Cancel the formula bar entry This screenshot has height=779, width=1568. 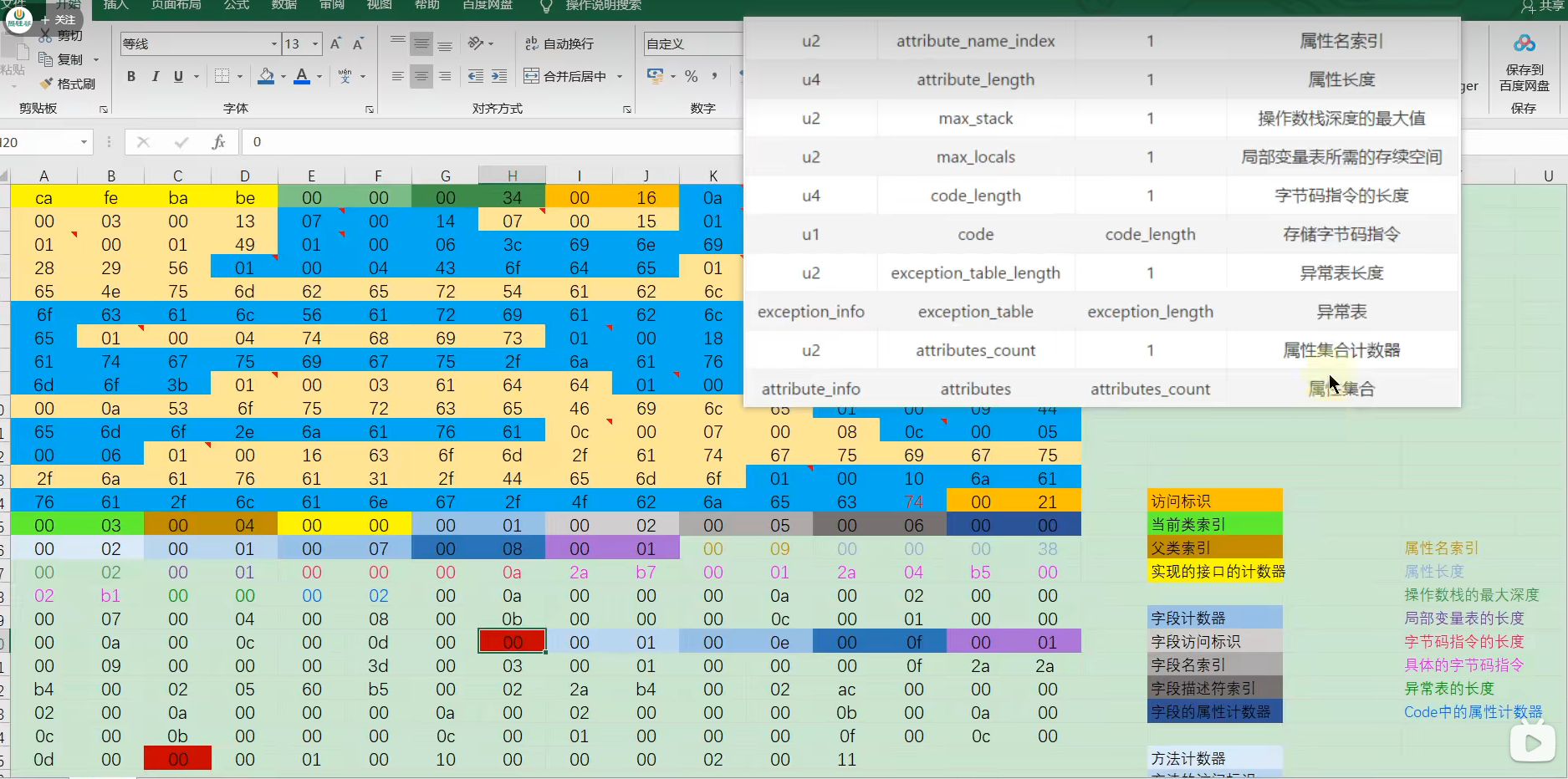point(143,142)
